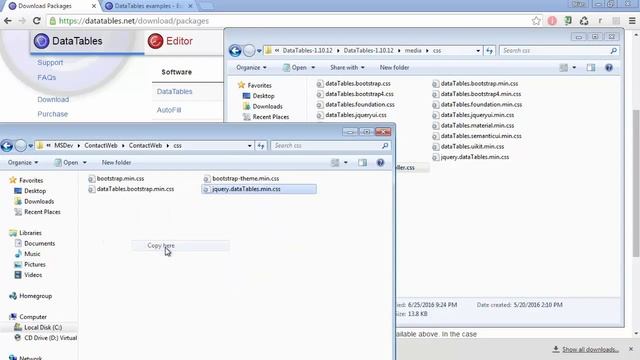Select bootstrap-theme.min.css file
This screenshot has width=640, height=360.
(241, 179)
